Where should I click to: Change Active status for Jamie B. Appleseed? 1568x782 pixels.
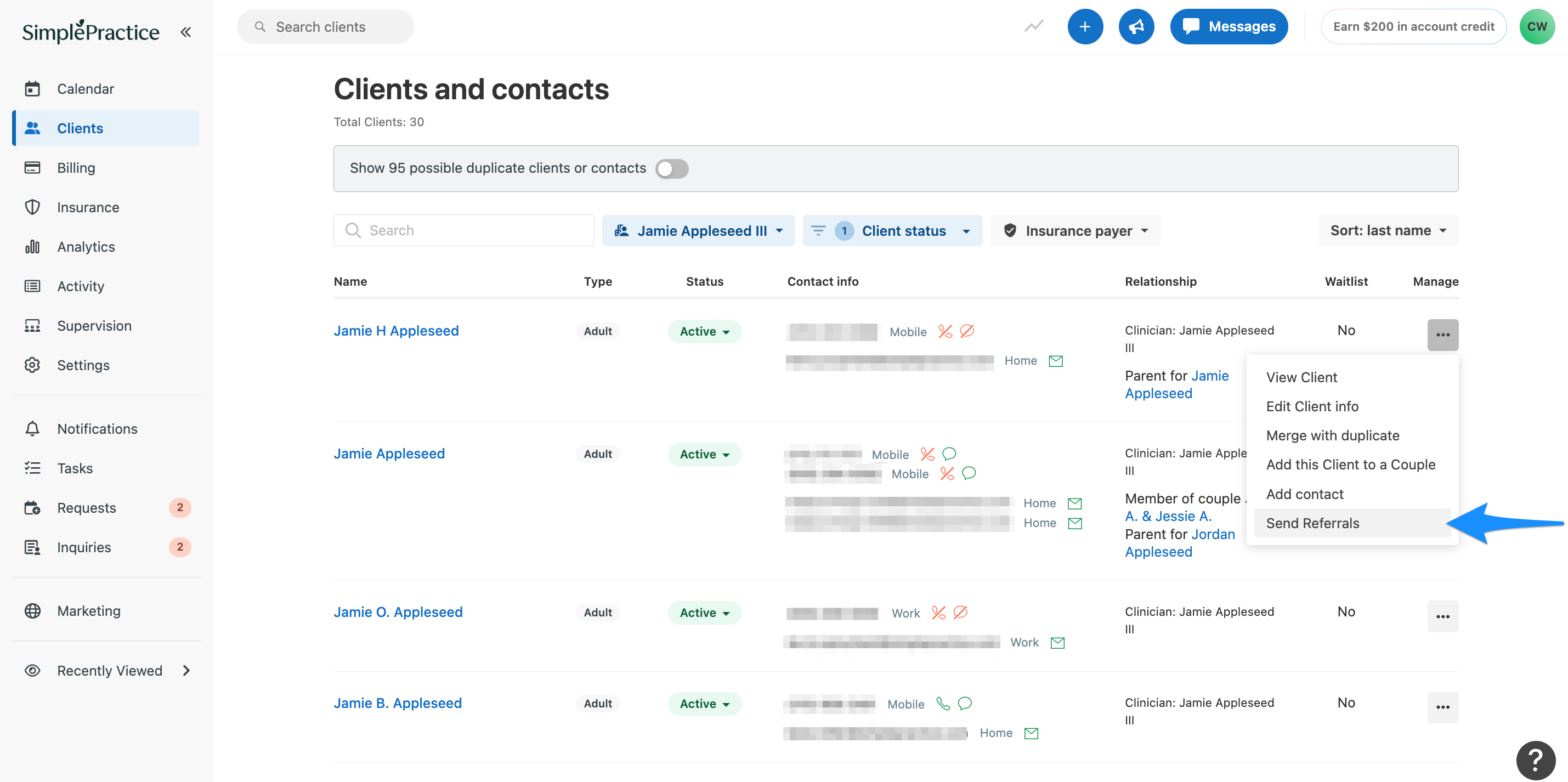[704, 704]
